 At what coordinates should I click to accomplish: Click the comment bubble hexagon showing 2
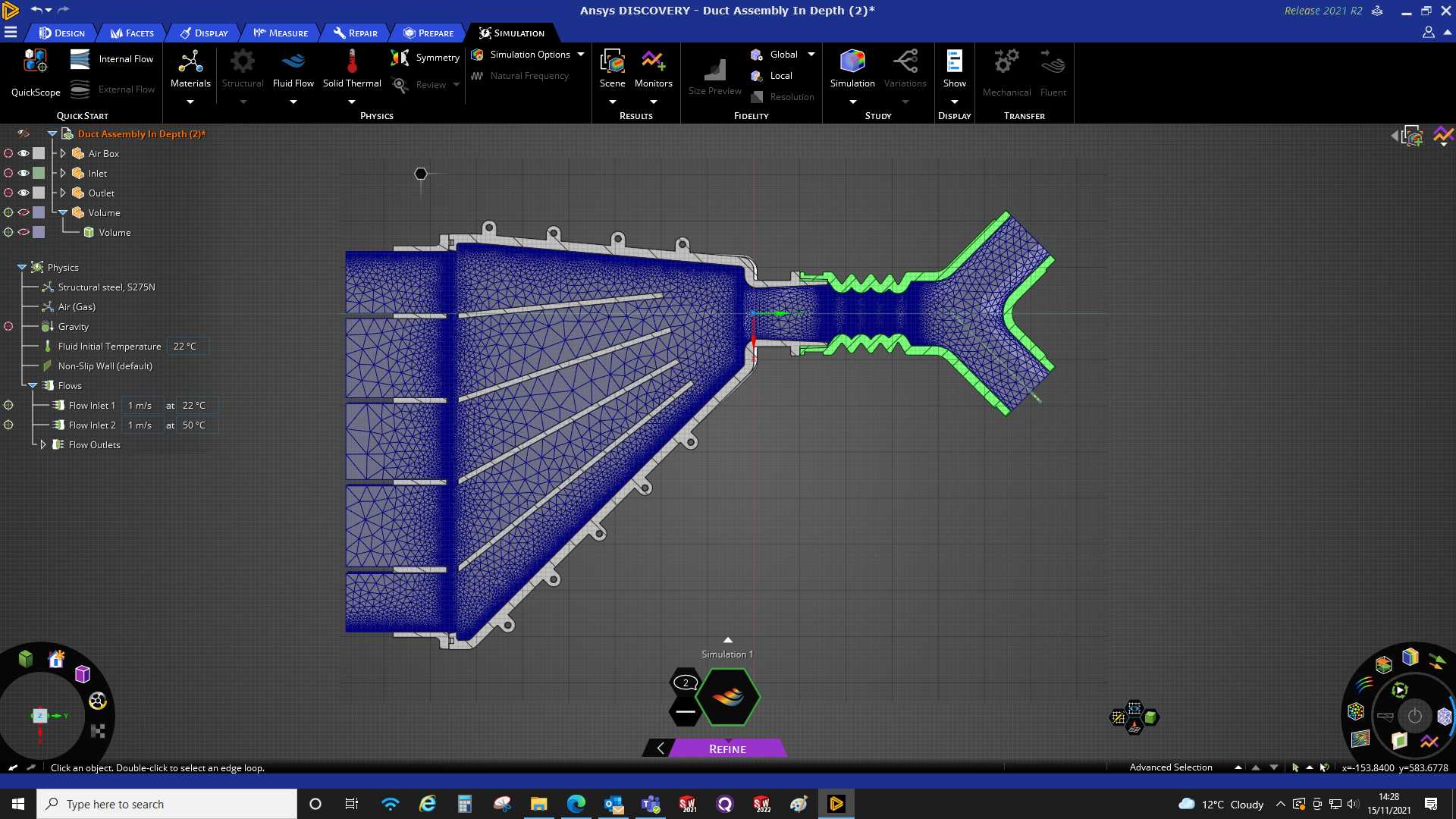686,682
